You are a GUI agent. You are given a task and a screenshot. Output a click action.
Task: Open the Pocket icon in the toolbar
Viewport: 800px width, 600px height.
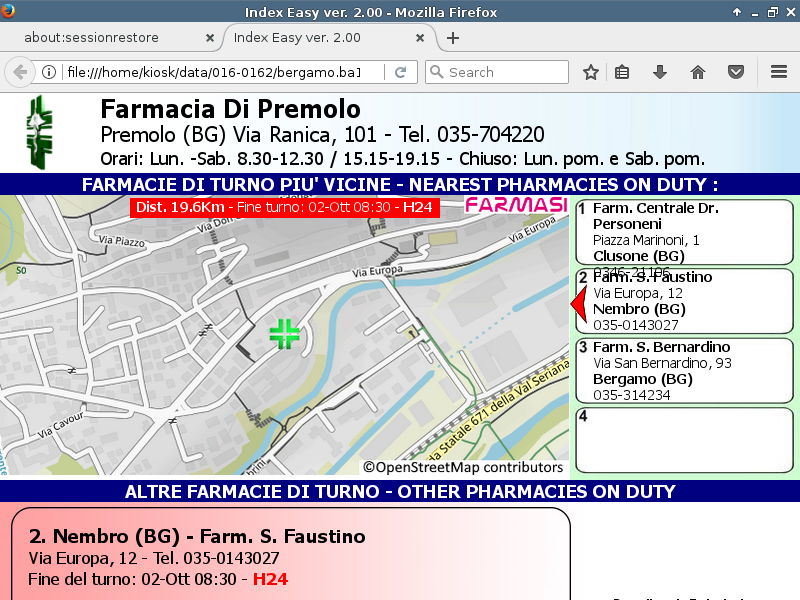[735, 72]
